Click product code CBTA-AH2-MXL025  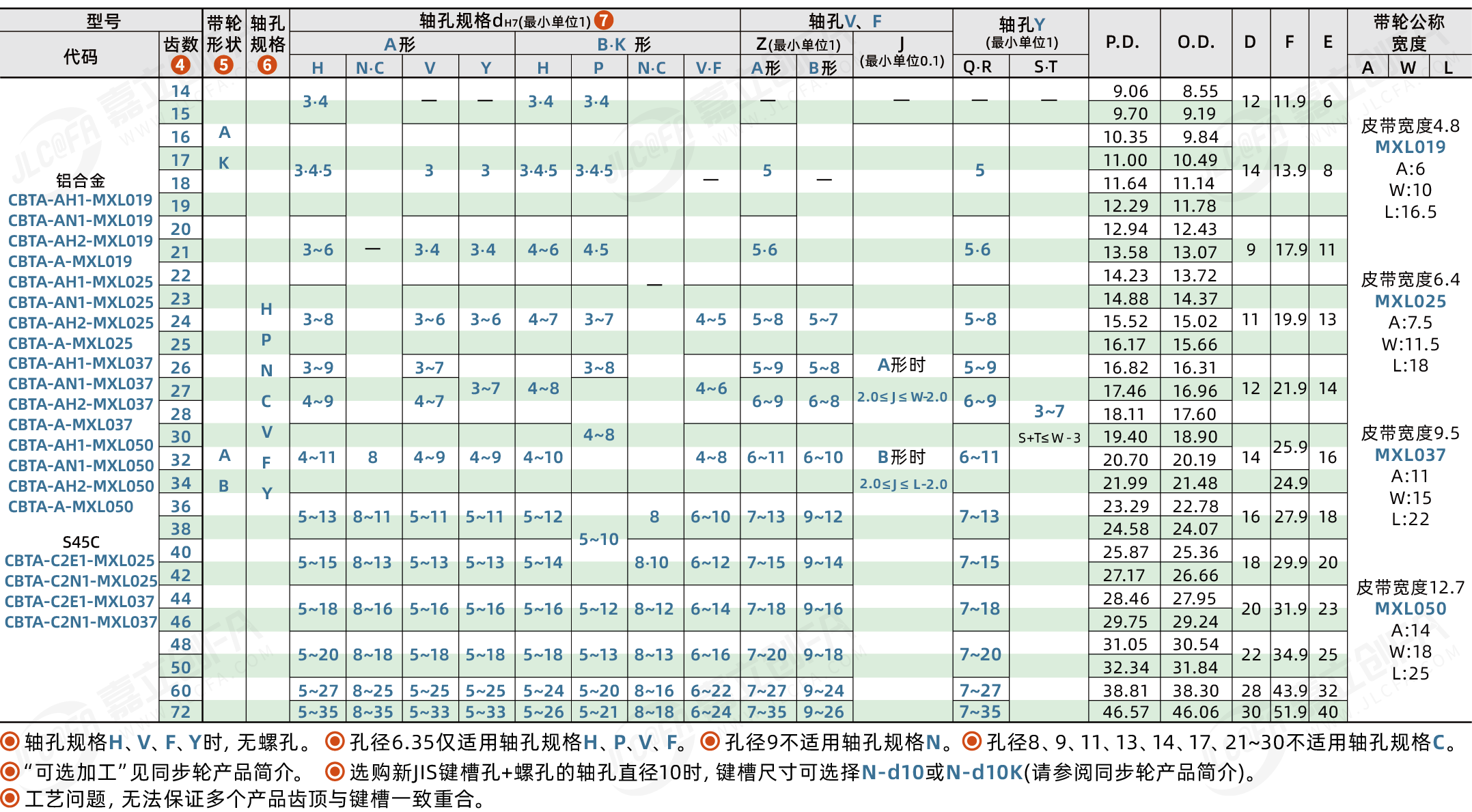[x=81, y=323]
